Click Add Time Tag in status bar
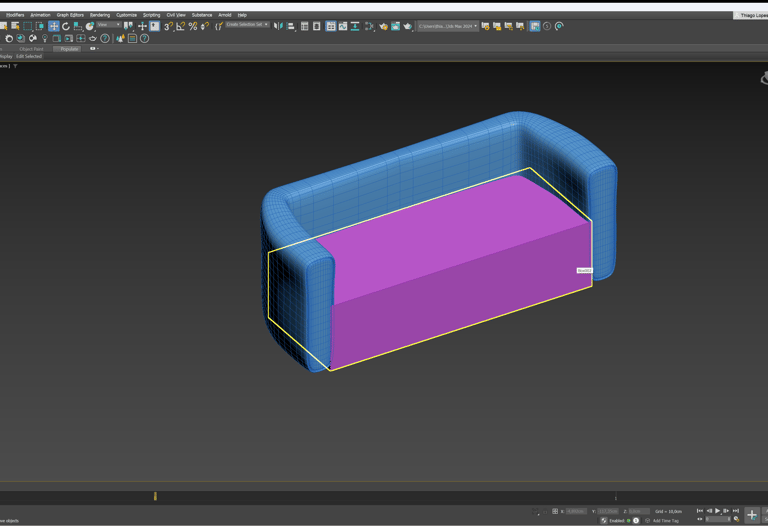768x526 pixels. click(x=665, y=520)
